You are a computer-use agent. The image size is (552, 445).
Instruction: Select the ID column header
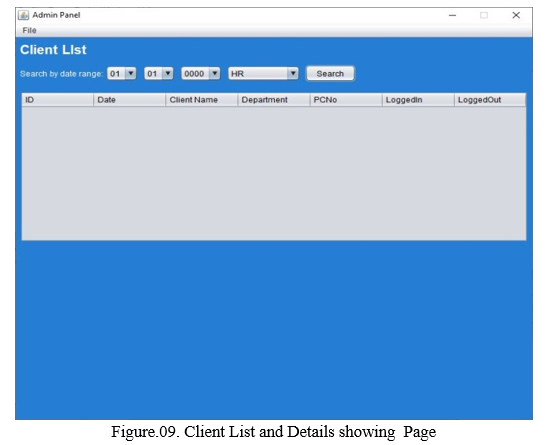click(58, 100)
